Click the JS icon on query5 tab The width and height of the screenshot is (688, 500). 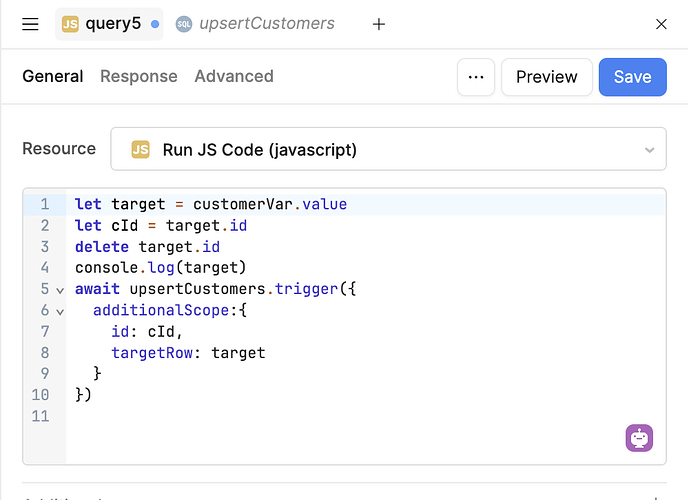tap(70, 24)
